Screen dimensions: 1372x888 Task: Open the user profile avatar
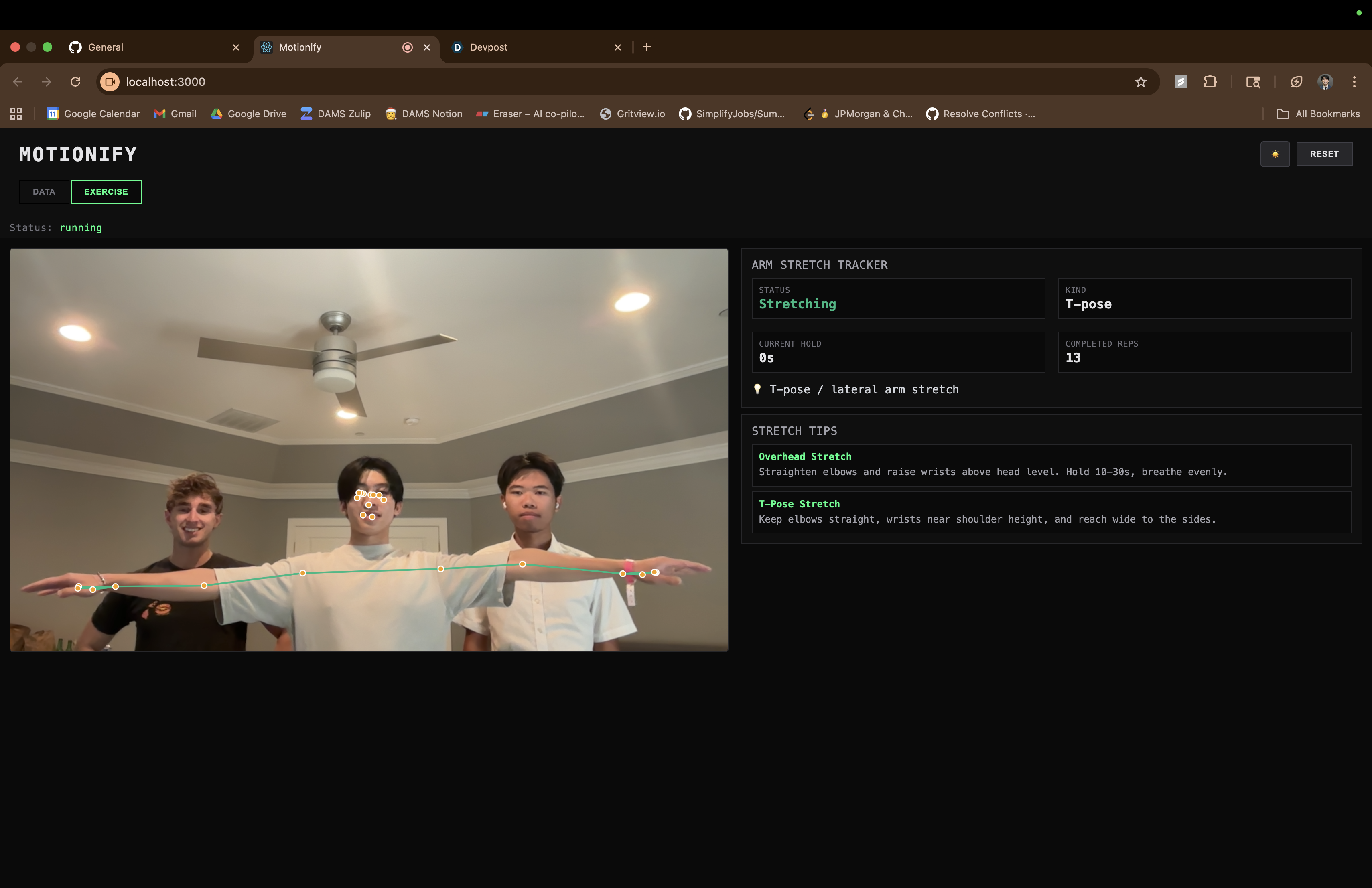(x=1325, y=82)
